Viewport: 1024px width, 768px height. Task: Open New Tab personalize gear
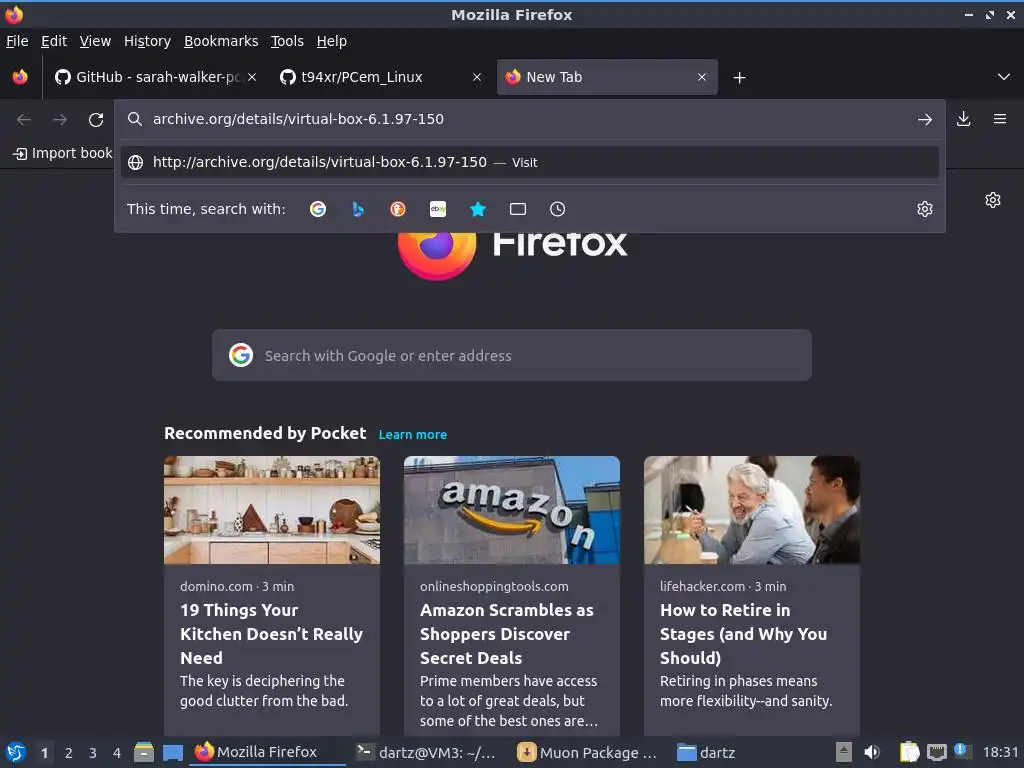tap(993, 200)
